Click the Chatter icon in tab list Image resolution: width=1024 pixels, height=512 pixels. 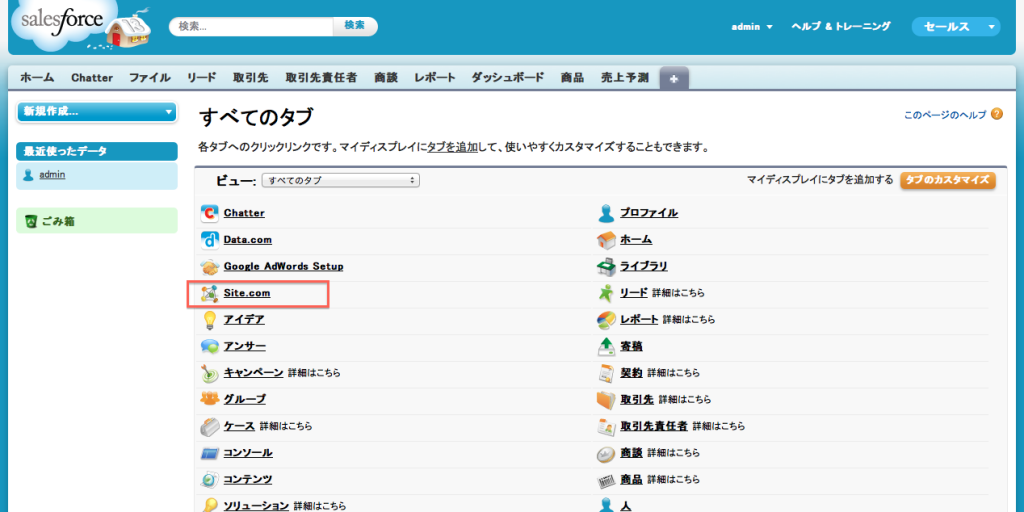(x=209, y=213)
